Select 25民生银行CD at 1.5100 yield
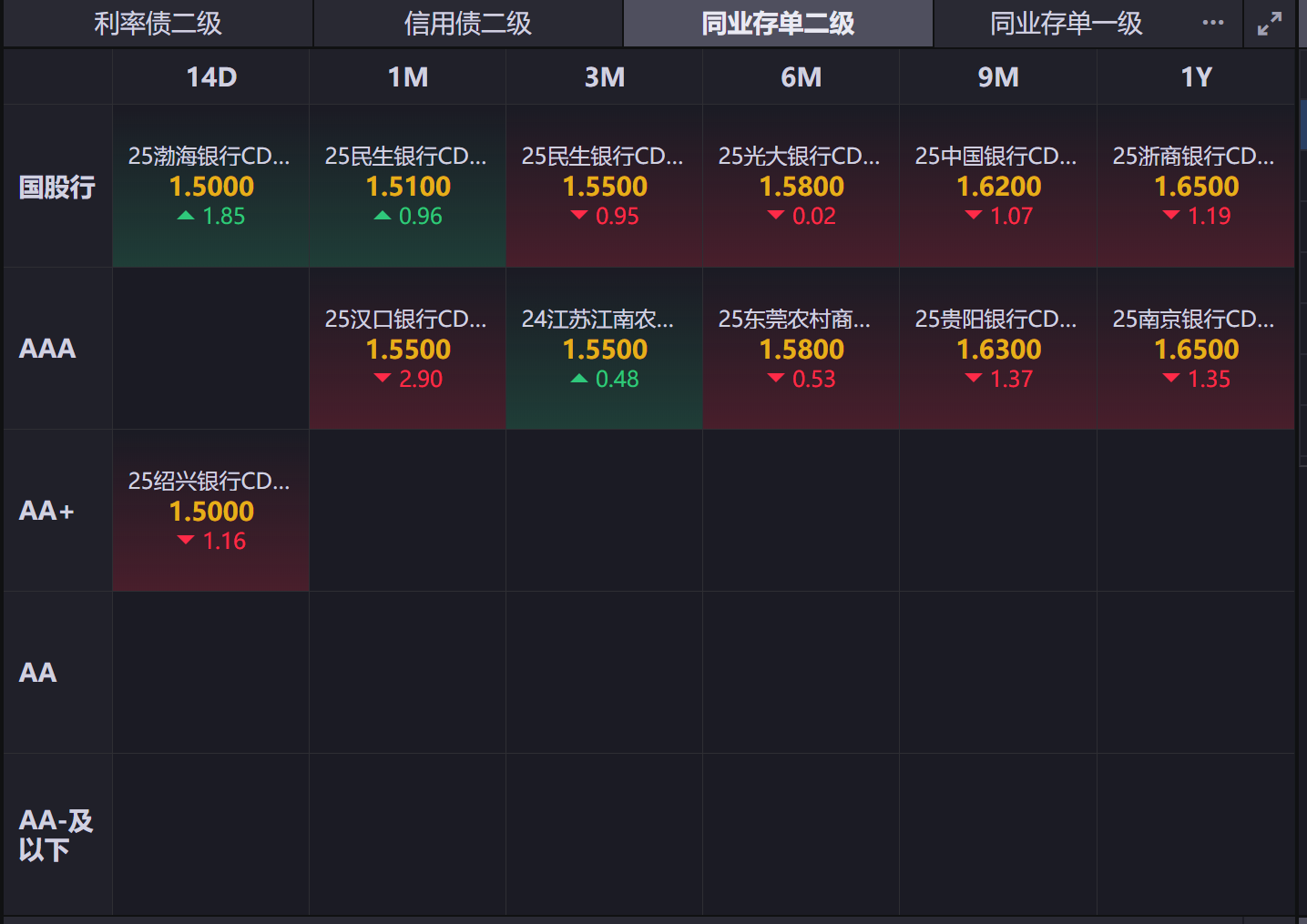 tap(407, 186)
